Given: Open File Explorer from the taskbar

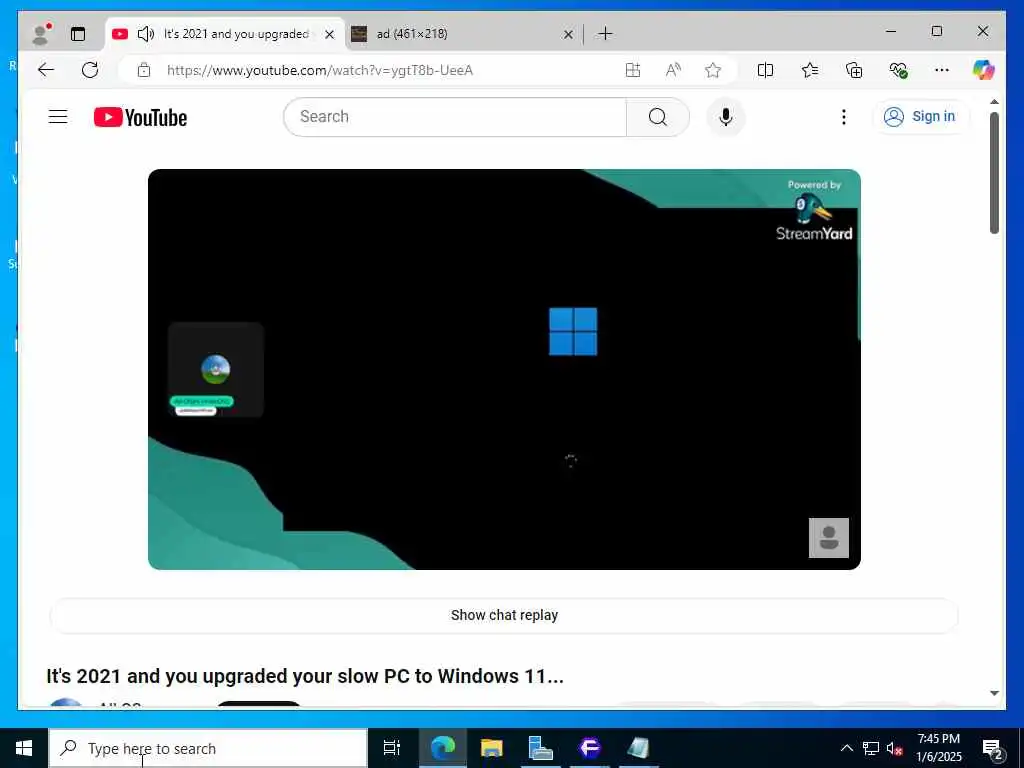Looking at the screenshot, I should point(492,748).
